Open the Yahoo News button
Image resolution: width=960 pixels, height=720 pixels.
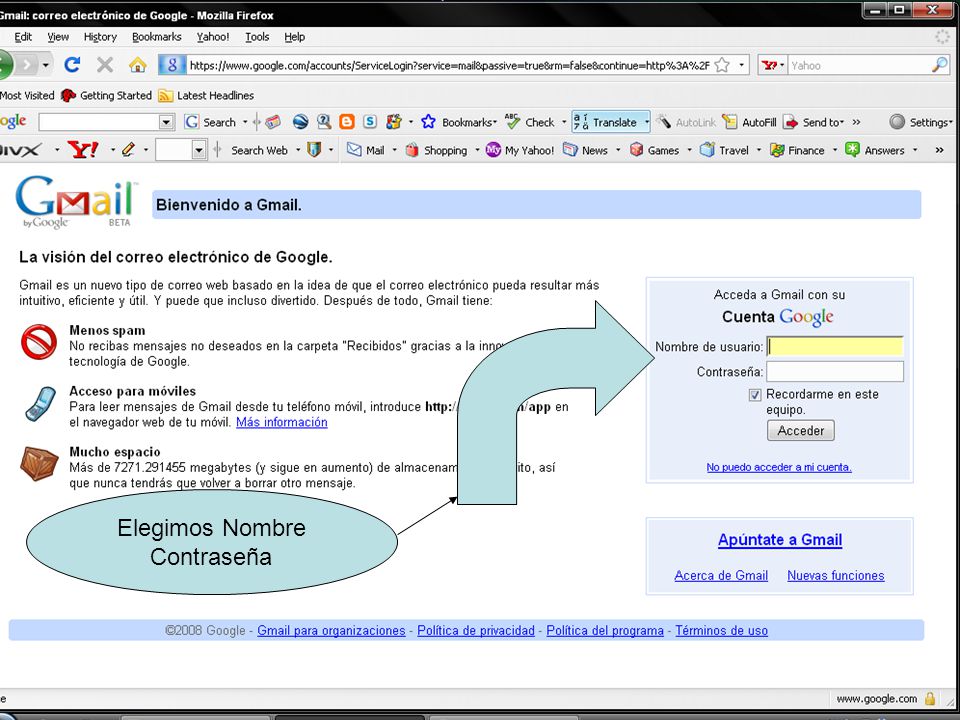point(585,150)
